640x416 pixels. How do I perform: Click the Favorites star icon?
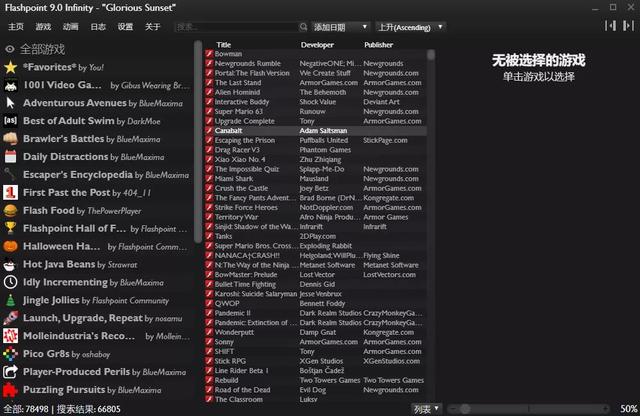(x=11, y=67)
